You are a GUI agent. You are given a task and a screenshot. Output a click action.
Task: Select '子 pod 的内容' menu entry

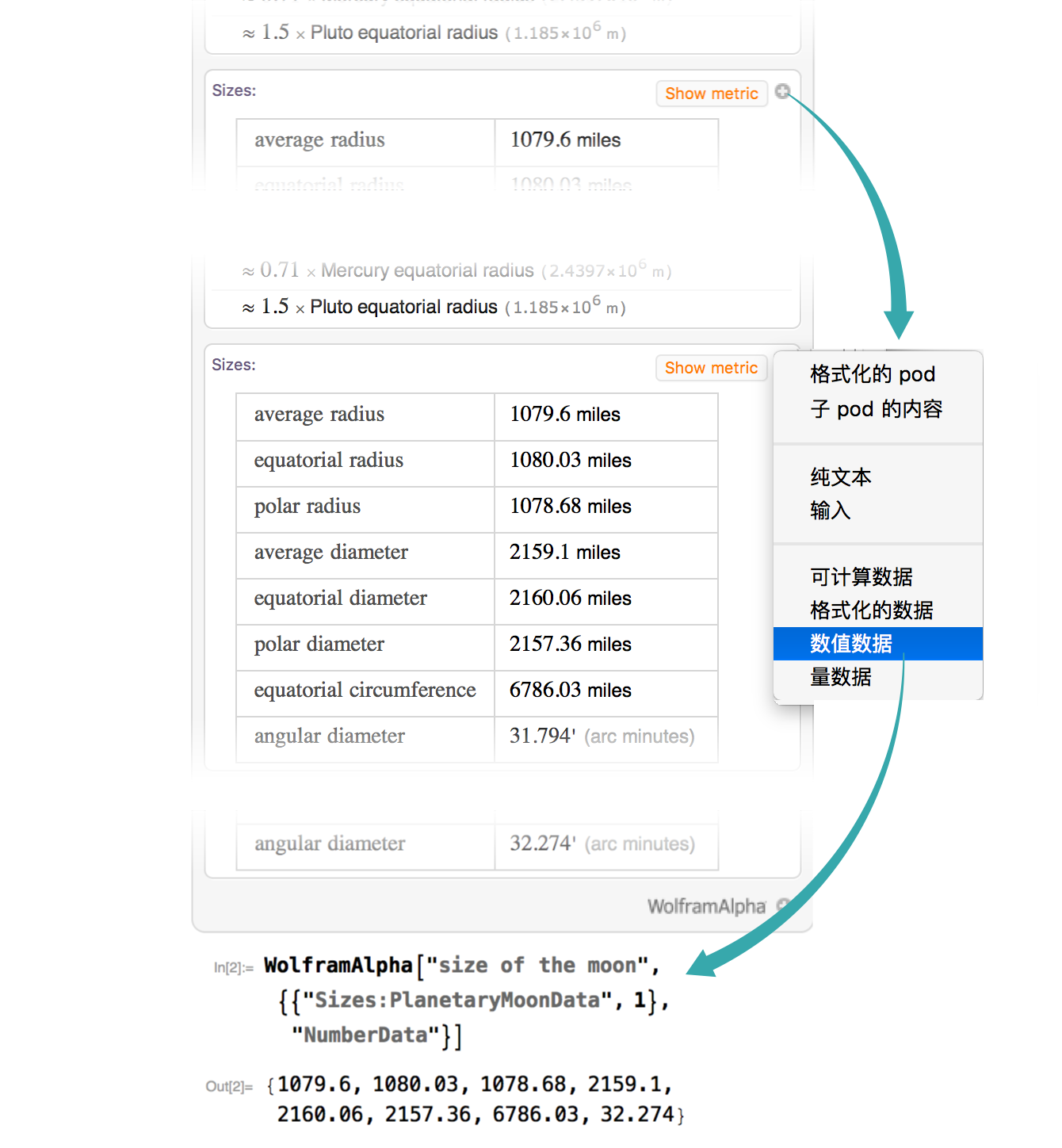click(x=878, y=409)
